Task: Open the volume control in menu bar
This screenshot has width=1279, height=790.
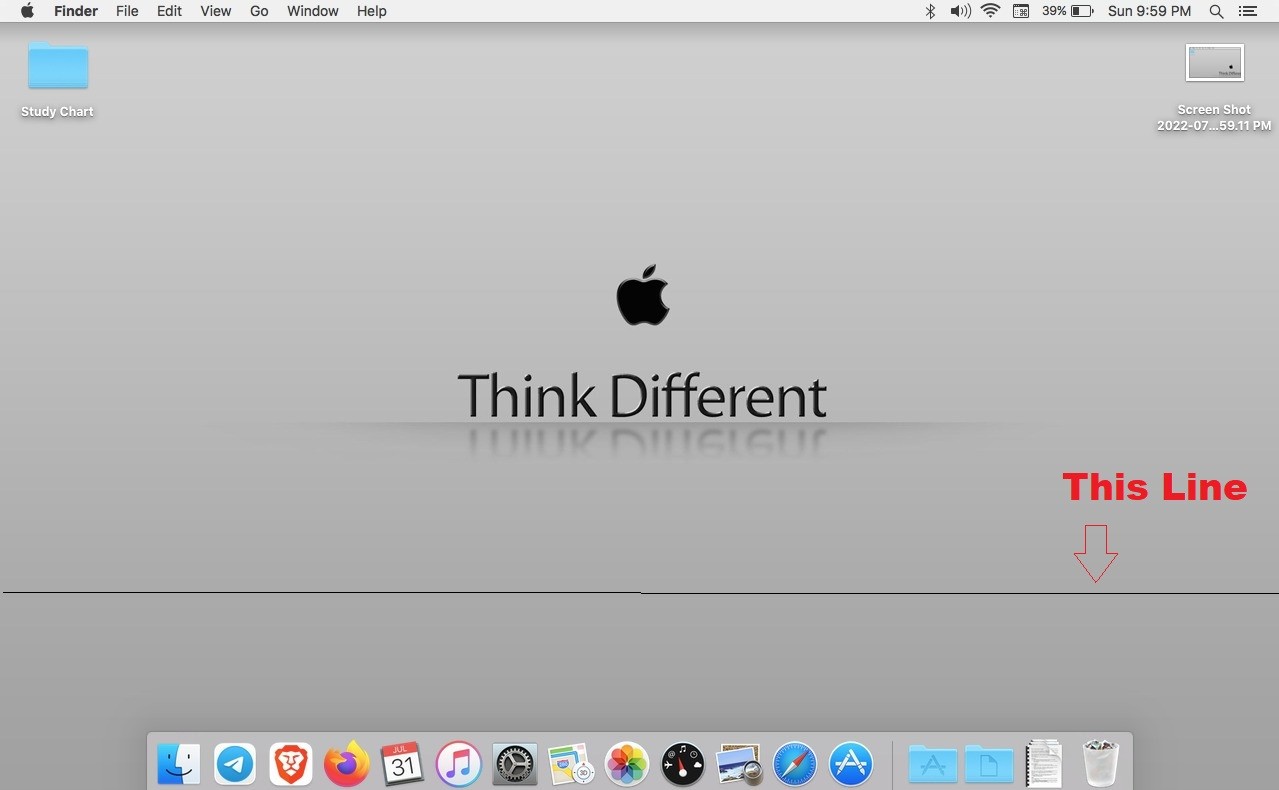Action: [961, 11]
